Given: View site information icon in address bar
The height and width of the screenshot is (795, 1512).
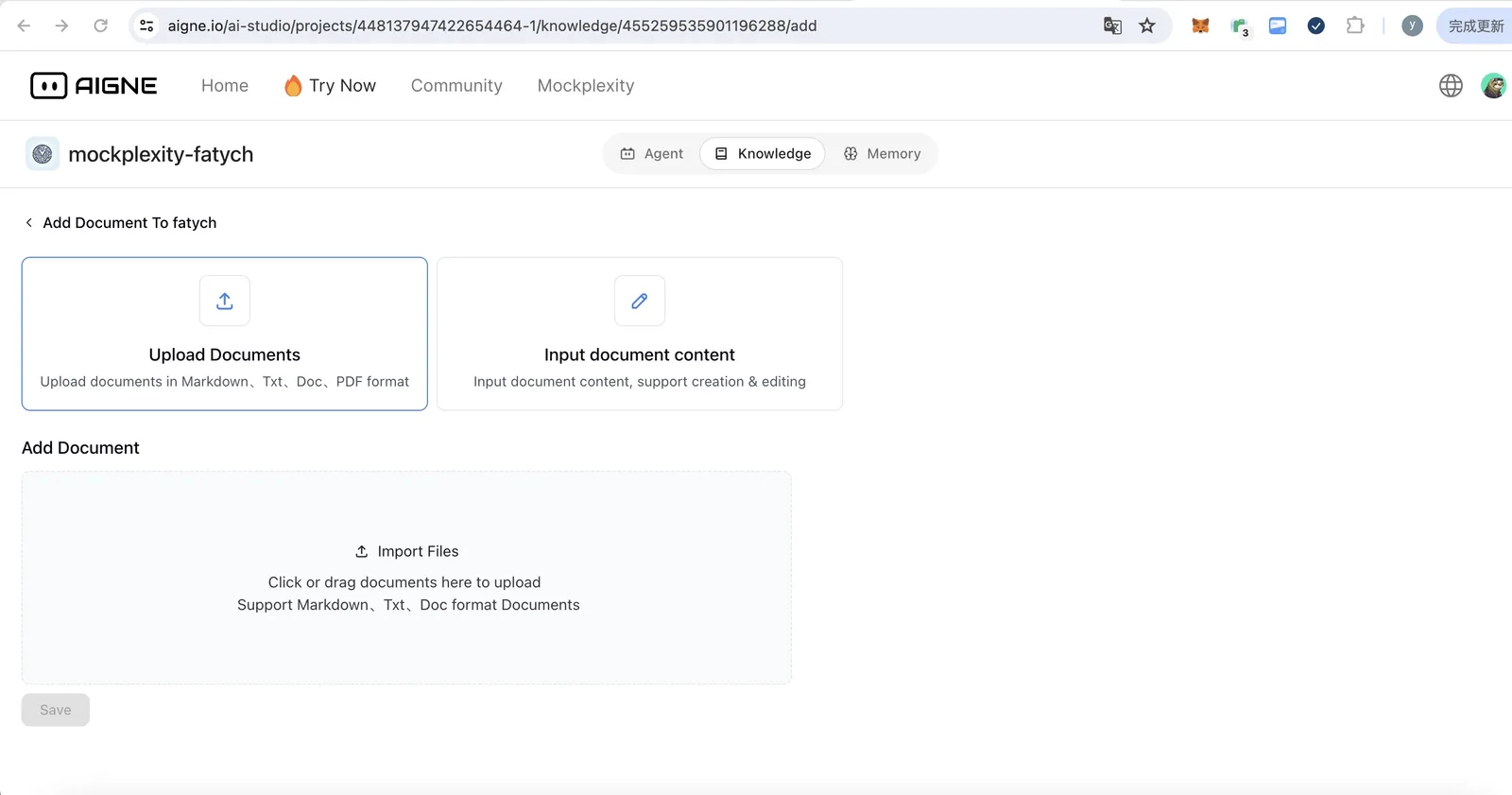Looking at the screenshot, I should [x=146, y=26].
